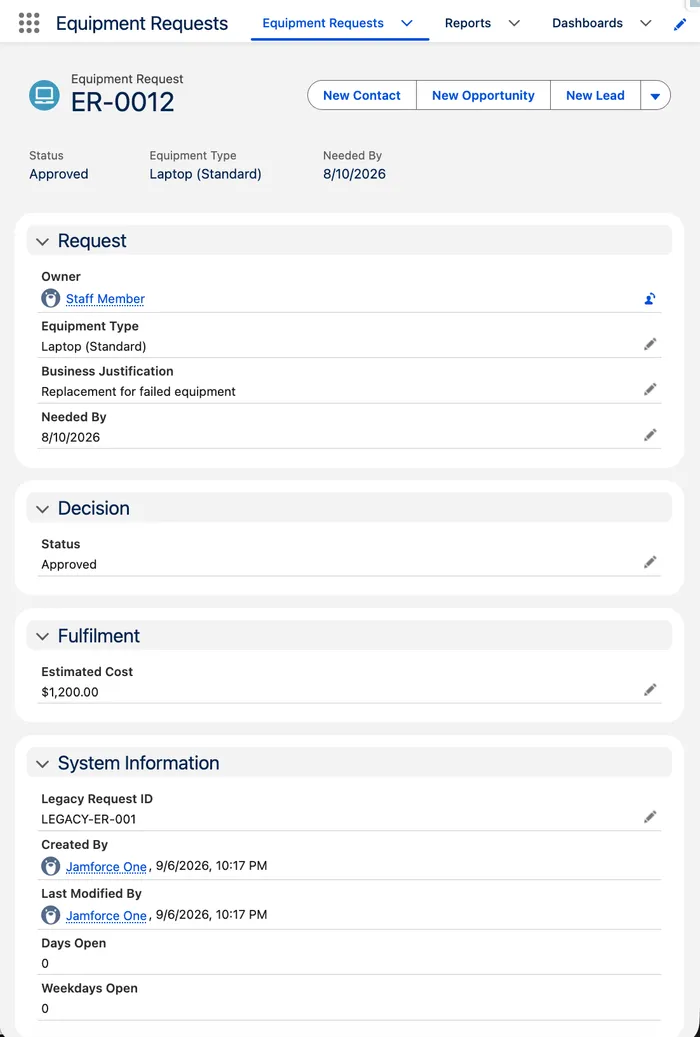
Task: Click Created By Jamforce One avatar
Action: (50, 866)
